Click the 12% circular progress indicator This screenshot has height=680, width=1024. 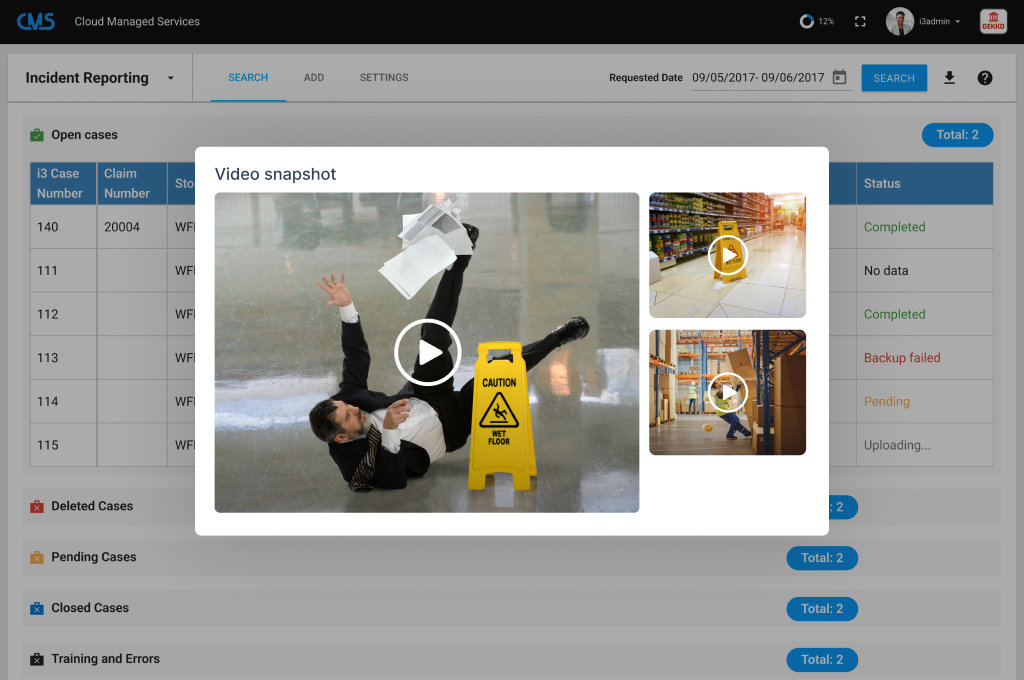[806, 20]
